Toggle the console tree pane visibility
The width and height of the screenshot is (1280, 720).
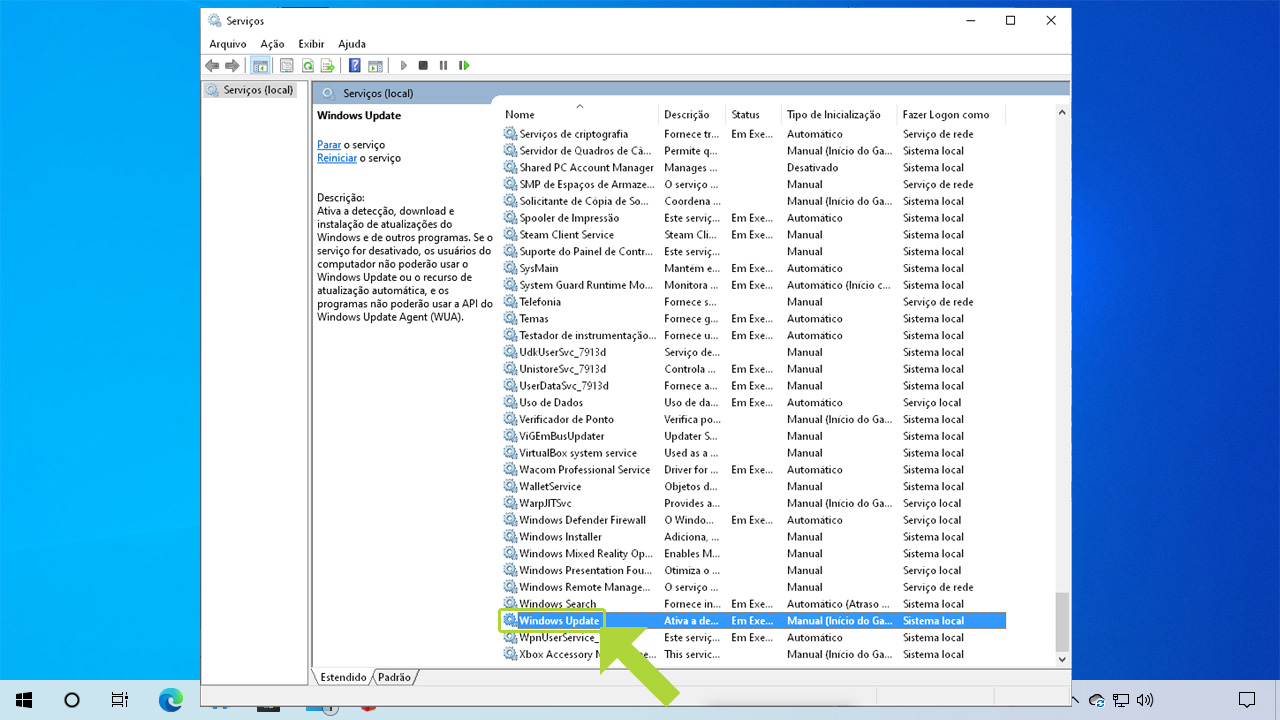click(x=260, y=65)
